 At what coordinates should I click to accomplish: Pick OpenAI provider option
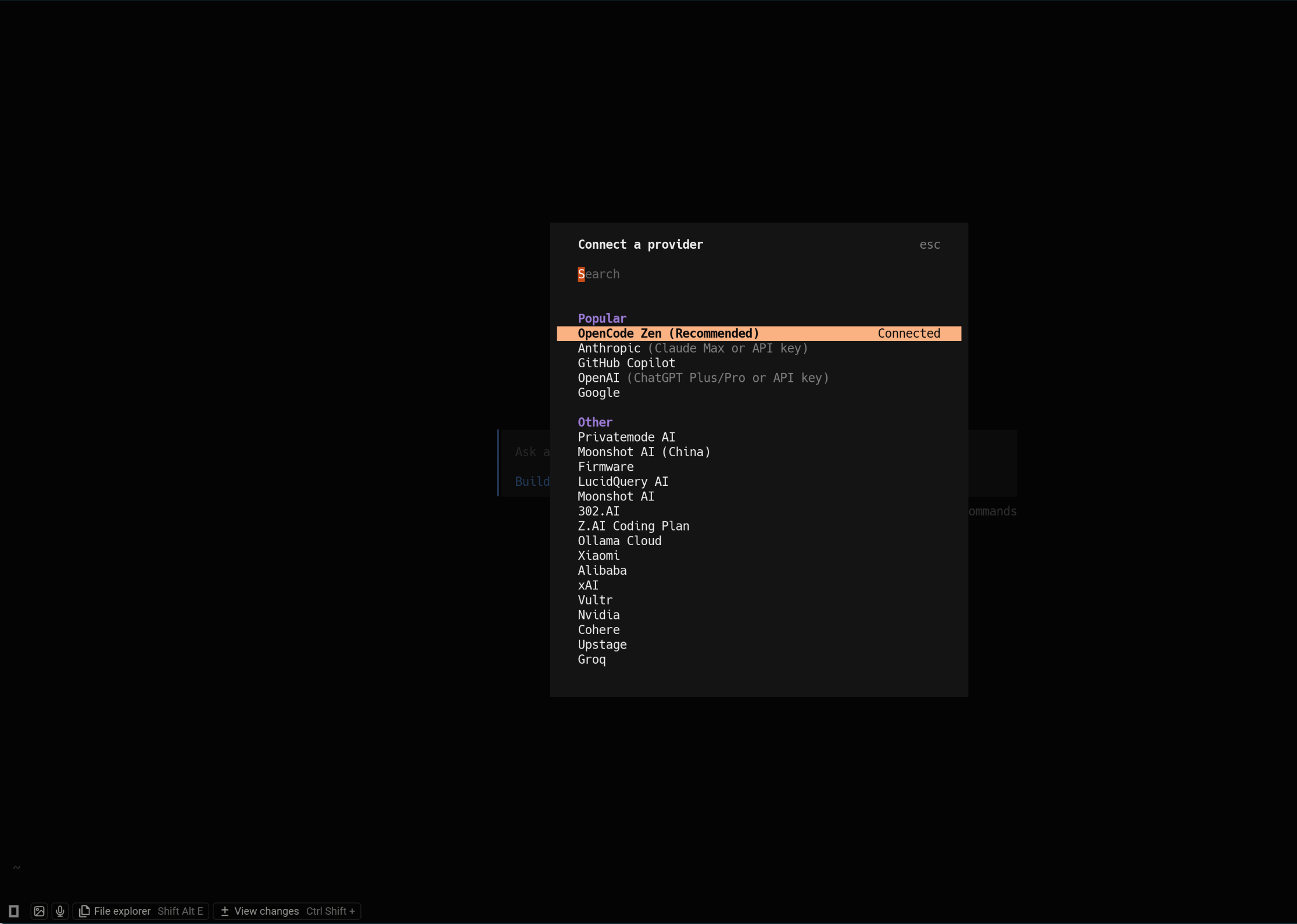coord(599,378)
